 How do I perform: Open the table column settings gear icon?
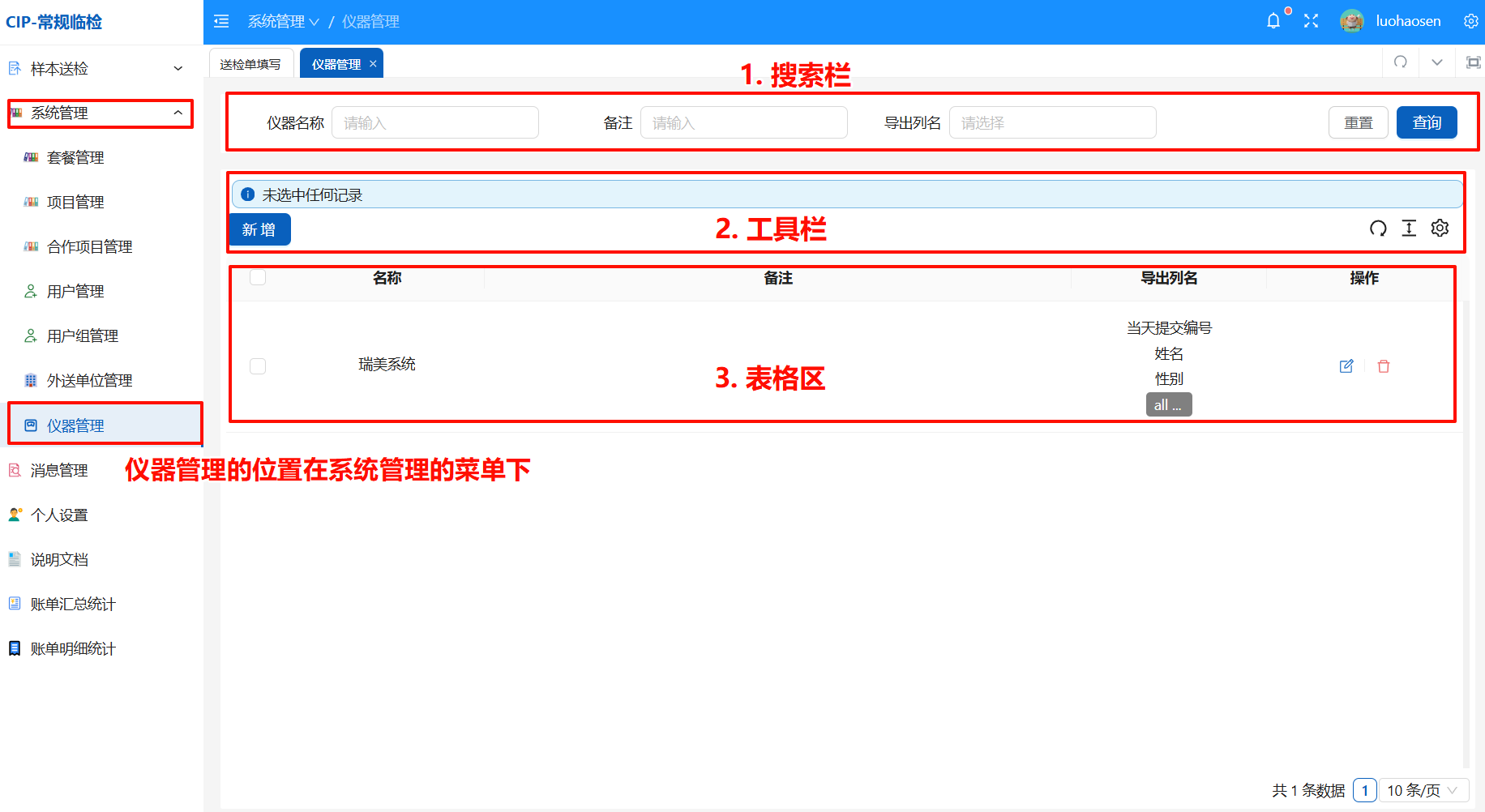1440,229
